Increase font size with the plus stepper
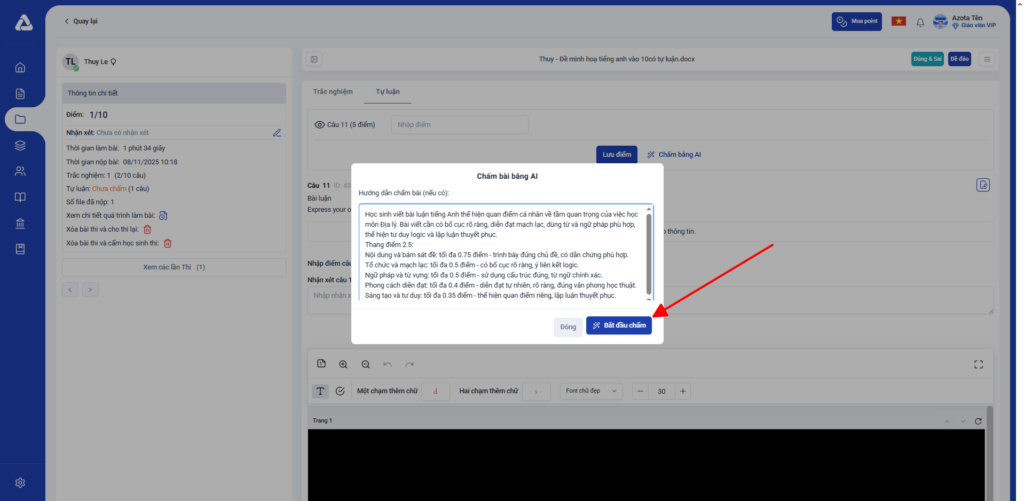This screenshot has width=1024, height=501. pyautogui.click(x=683, y=390)
